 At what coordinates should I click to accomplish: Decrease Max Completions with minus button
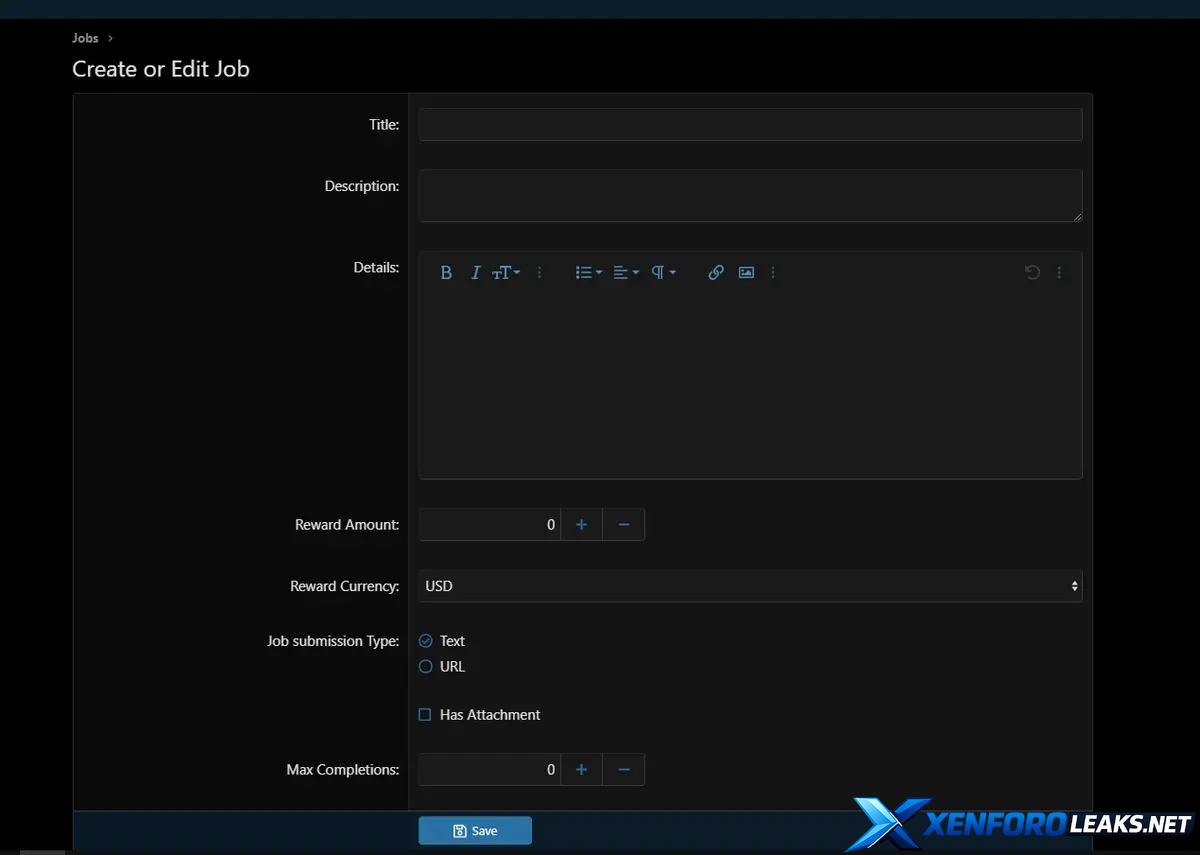[624, 770]
